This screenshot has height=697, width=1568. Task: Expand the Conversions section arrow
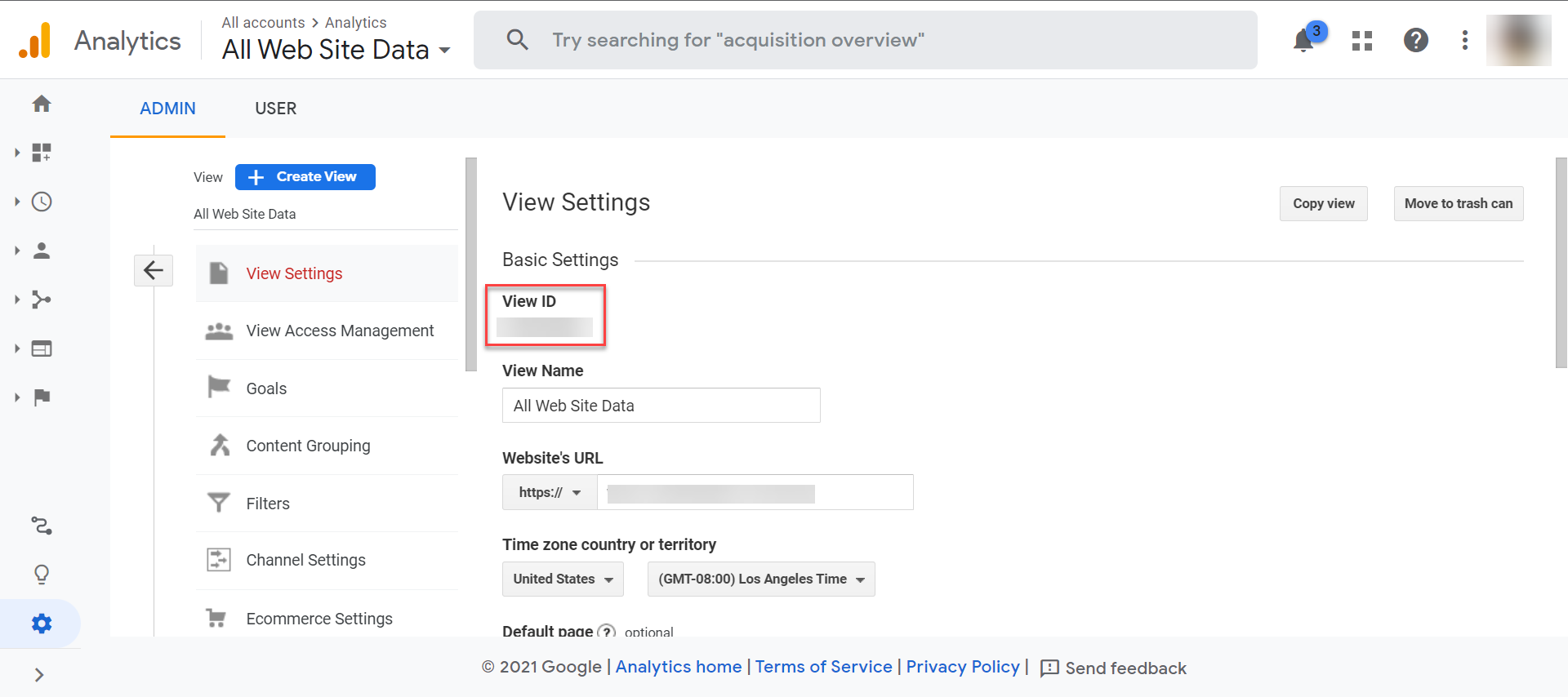17,397
